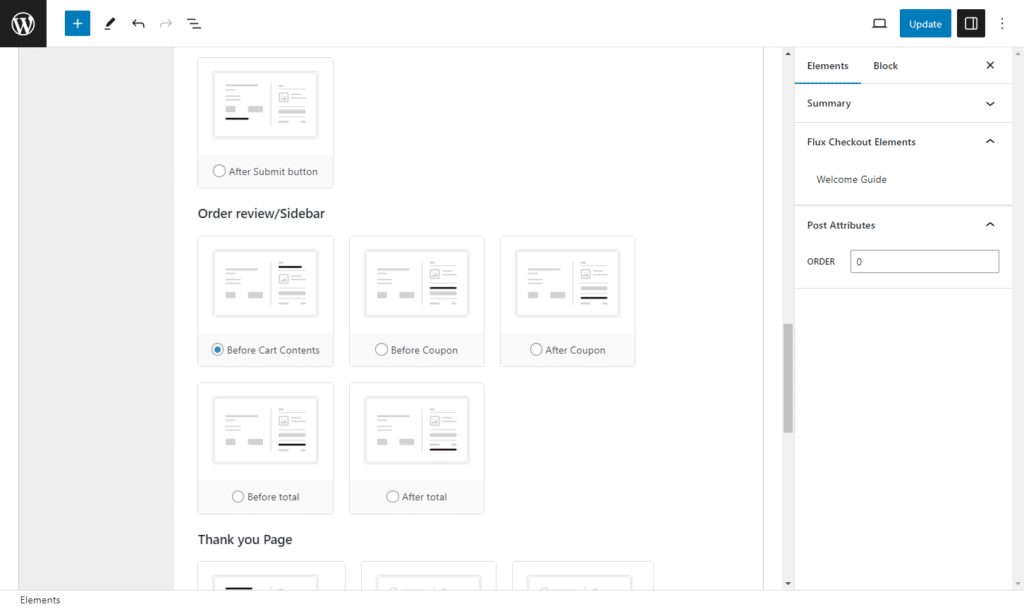1024x609 pixels.
Task: Open the block inserter
Action: [x=77, y=23]
